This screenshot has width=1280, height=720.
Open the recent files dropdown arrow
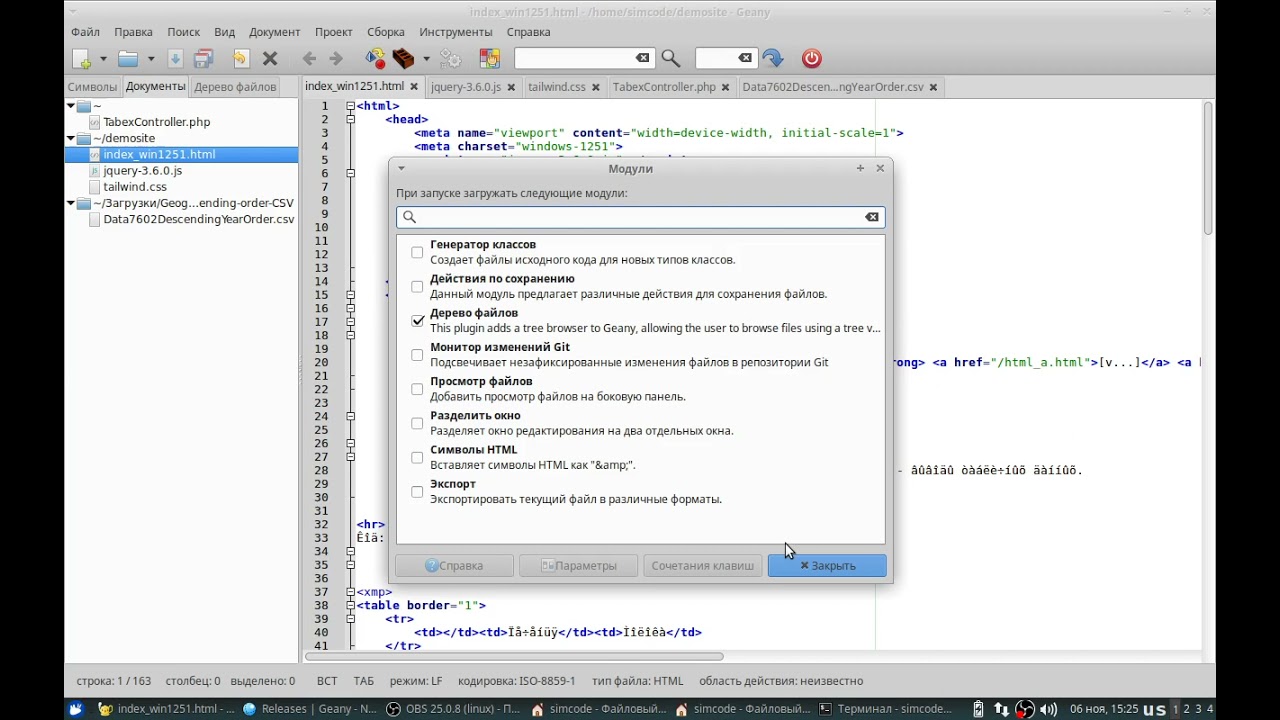(x=151, y=59)
